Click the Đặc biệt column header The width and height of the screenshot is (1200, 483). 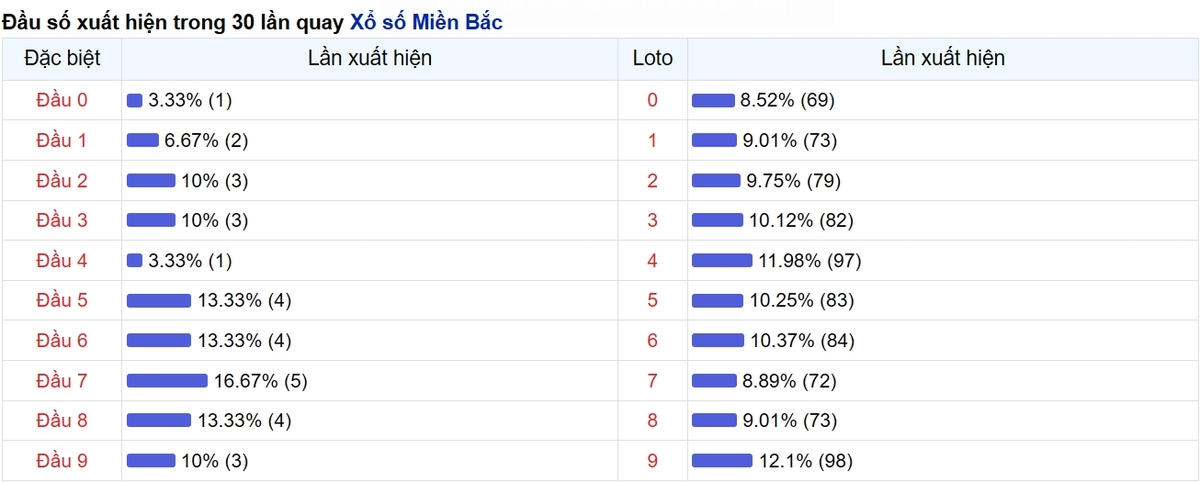click(x=62, y=58)
